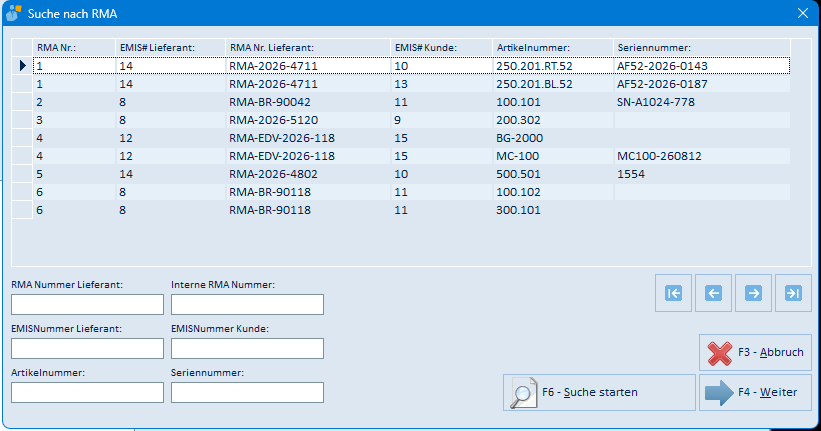Click the Seriennummer: column header
This screenshot has width=821, height=431.
[702, 48]
